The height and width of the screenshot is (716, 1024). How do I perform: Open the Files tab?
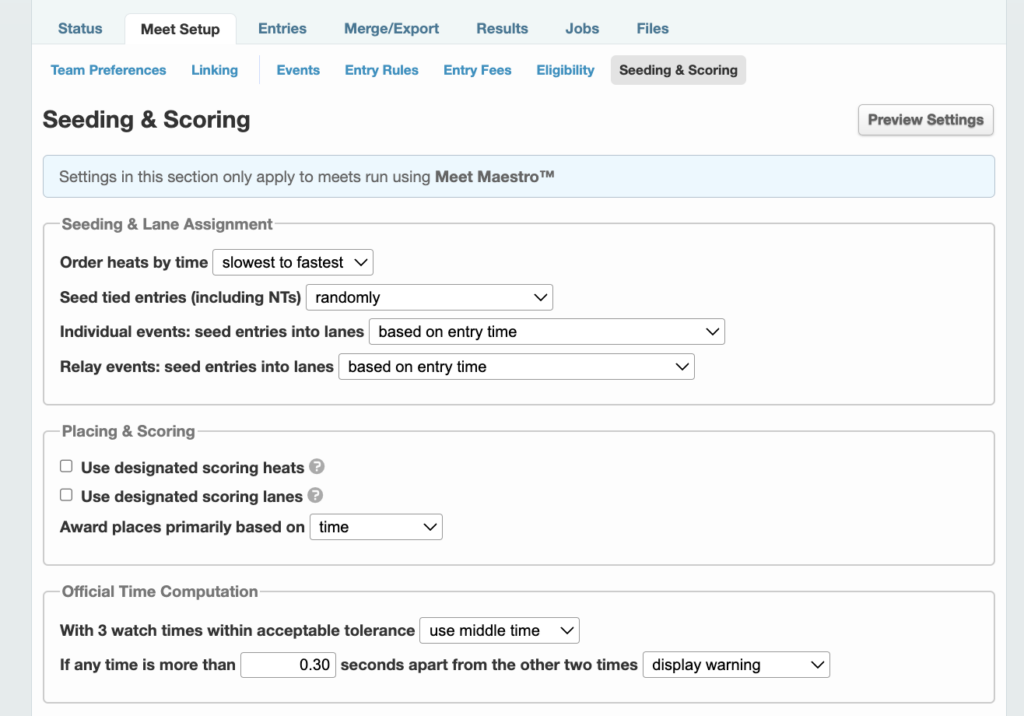[x=652, y=29]
